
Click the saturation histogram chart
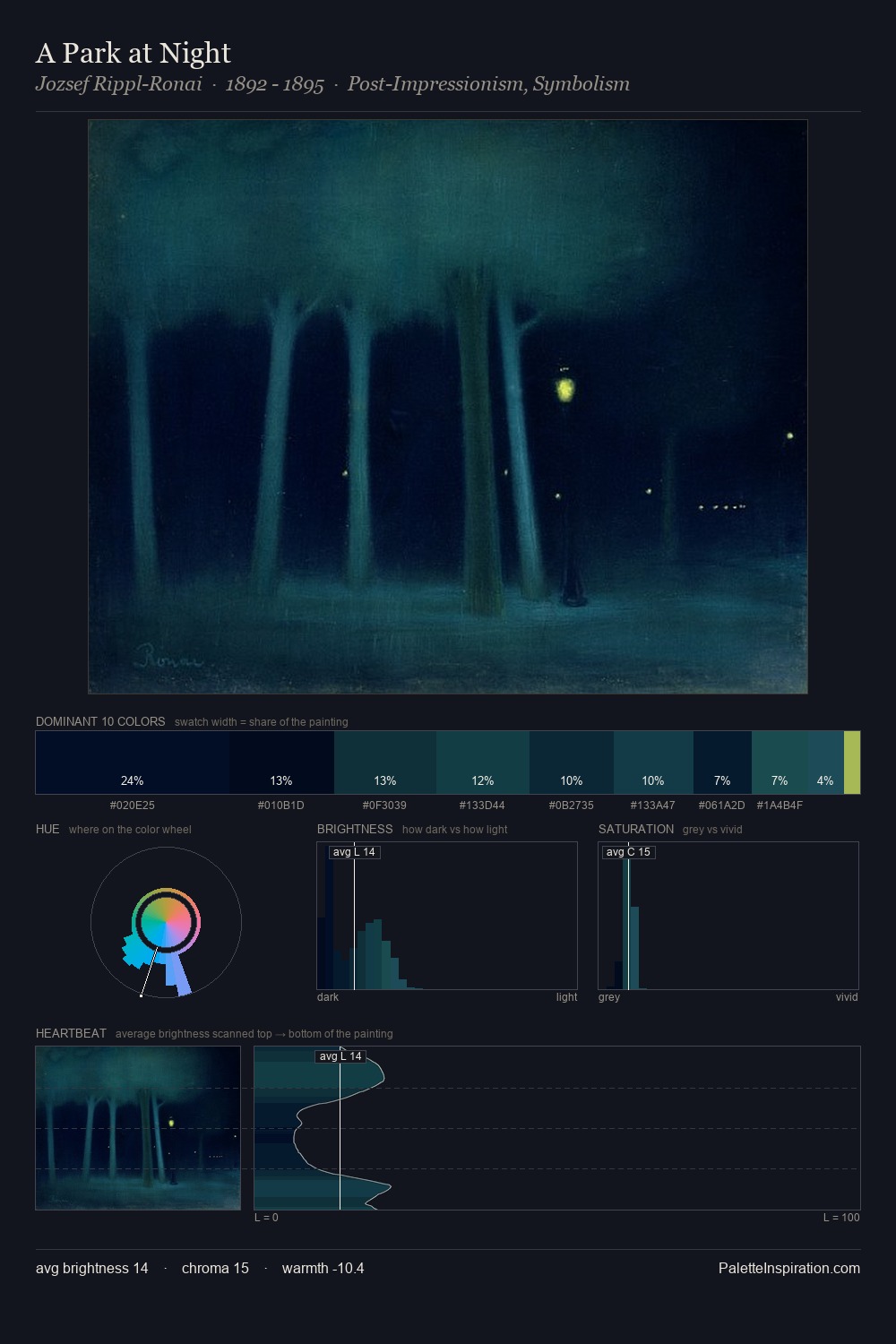pos(728,916)
